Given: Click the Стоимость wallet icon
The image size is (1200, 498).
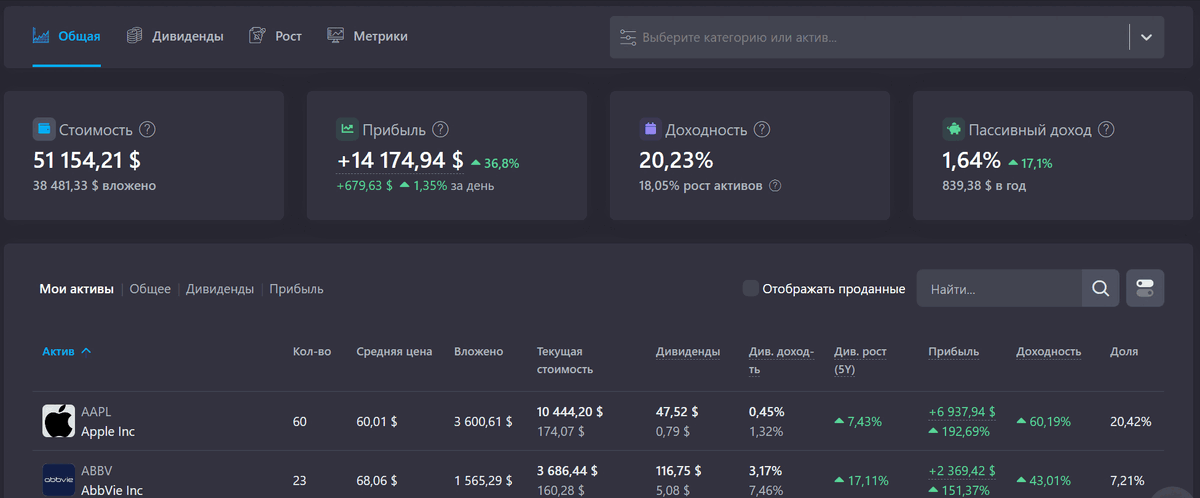Looking at the screenshot, I should (x=43, y=129).
